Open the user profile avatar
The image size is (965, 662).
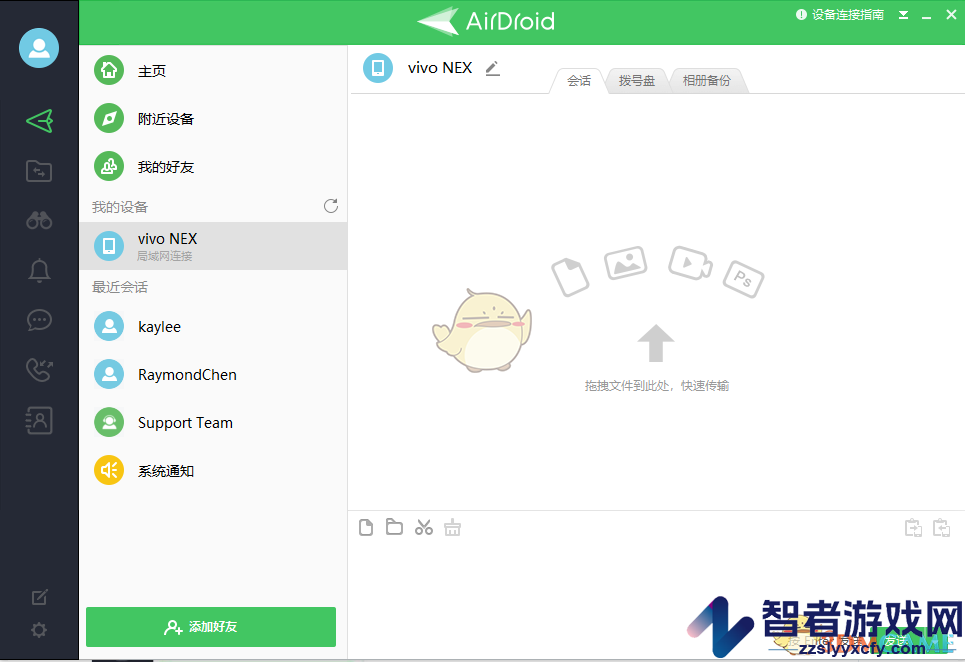click(39, 47)
